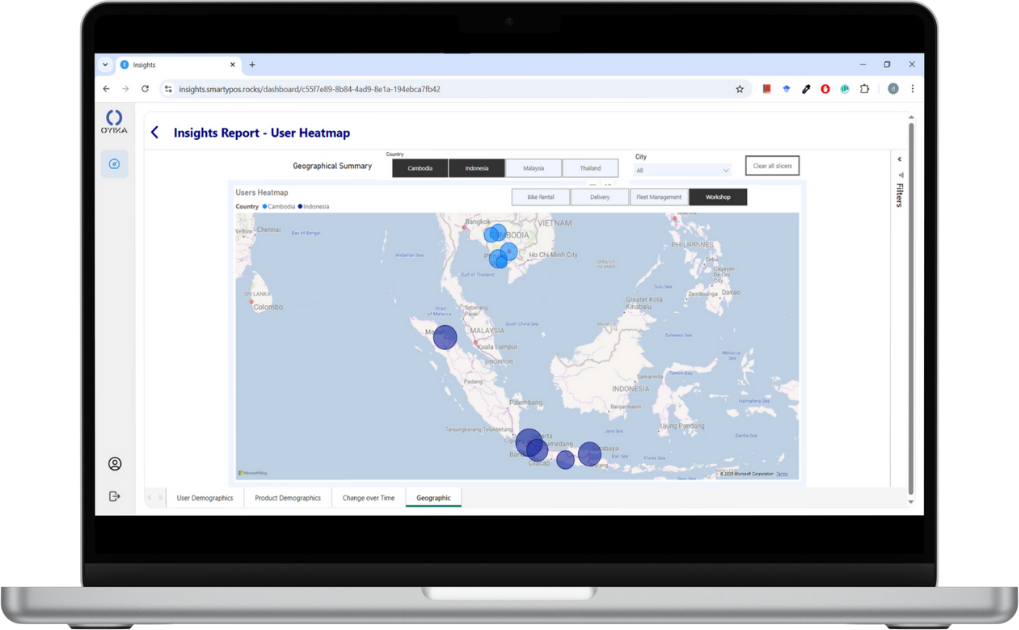Open the red Opera-style extension icon
The image size is (1019, 630).
[825, 89]
